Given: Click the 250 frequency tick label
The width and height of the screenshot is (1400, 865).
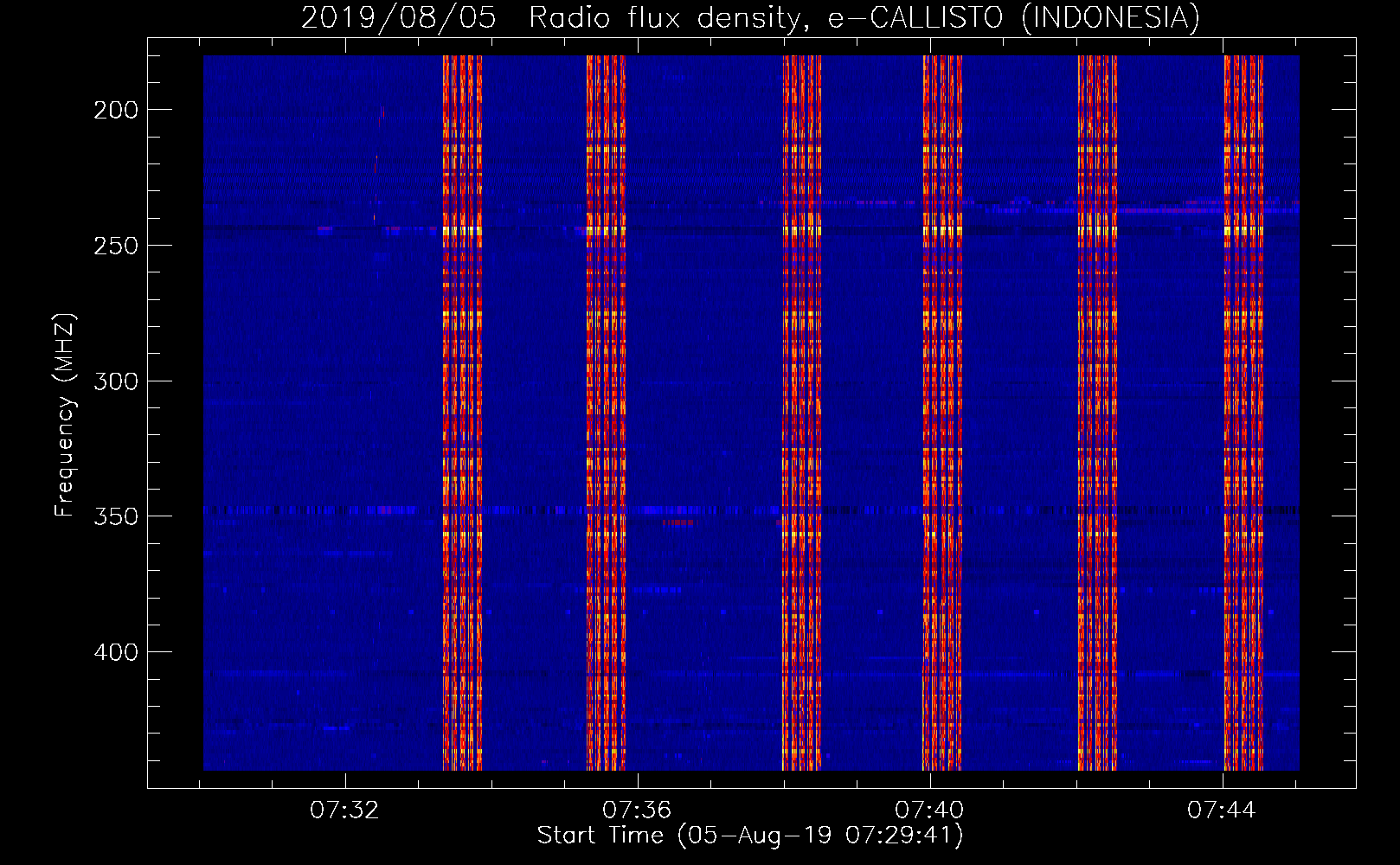Looking at the screenshot, I should [116, 246].
